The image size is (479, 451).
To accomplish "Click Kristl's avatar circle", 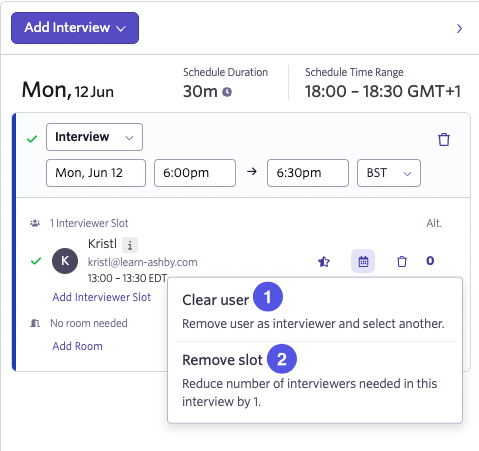I will click(65, 261).
